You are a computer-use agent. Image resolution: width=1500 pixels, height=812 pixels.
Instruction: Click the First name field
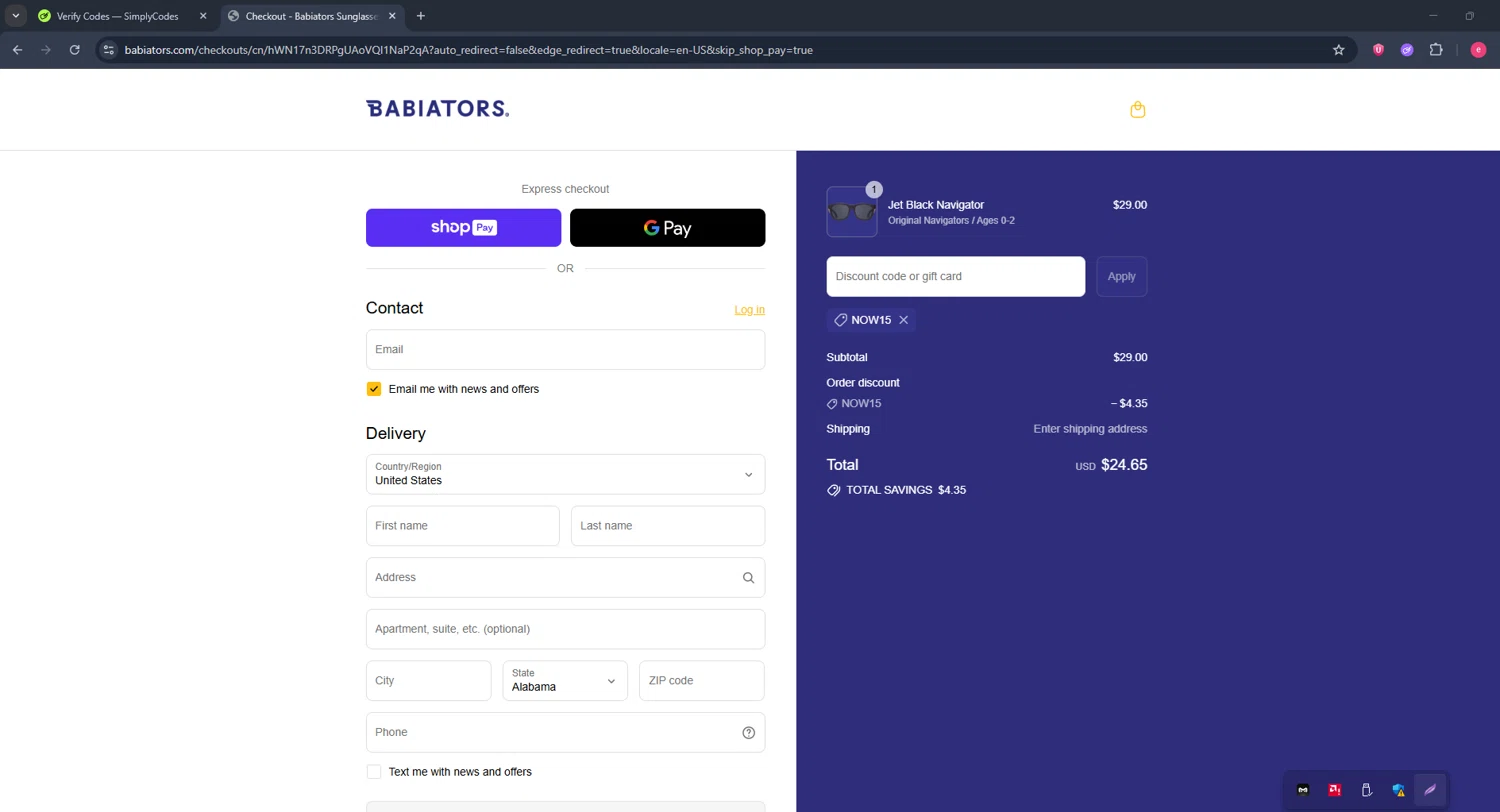pyautogui.click(x=462, y=526)
